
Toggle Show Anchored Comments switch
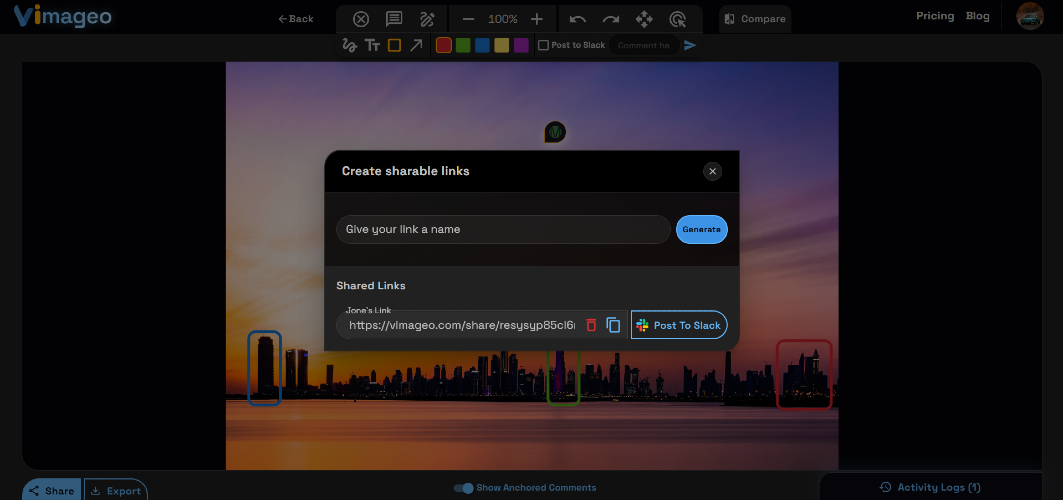coord(464,488)
